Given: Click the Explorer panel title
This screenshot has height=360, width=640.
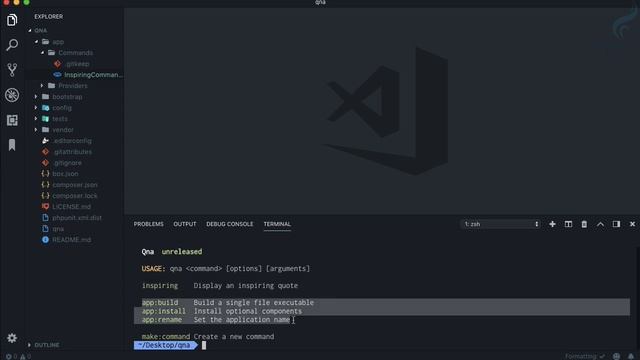Looking at the screenshot, I should (49, 17).
